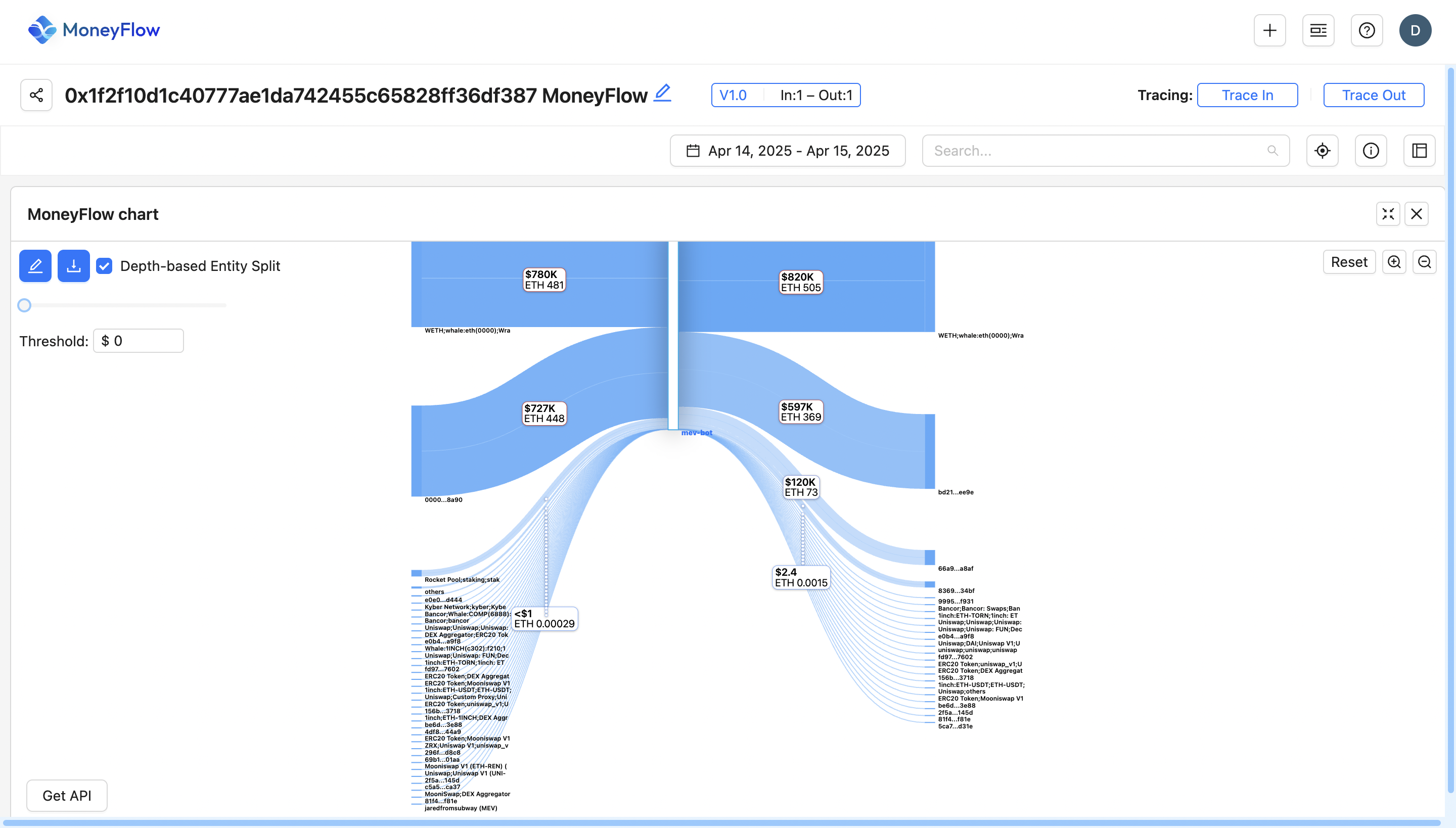Select the $820K ETH 505 flow label
The width and height of the screenshot is (1456, 828).
(801, 282)
